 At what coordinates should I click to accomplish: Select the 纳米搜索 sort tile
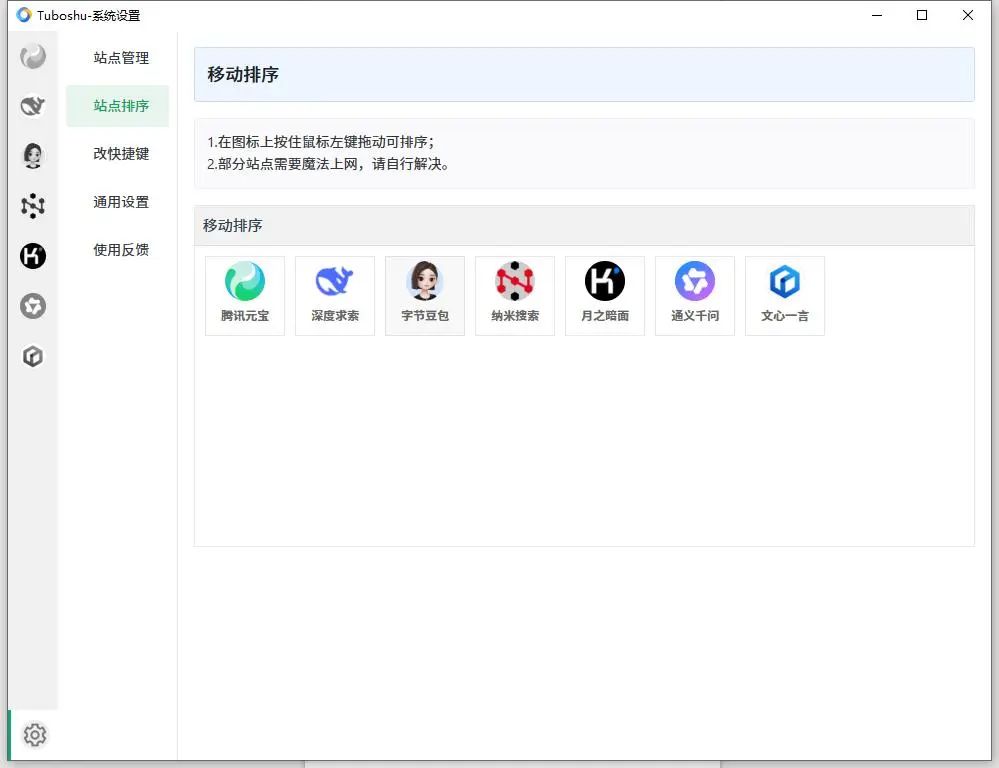[515, 296]
